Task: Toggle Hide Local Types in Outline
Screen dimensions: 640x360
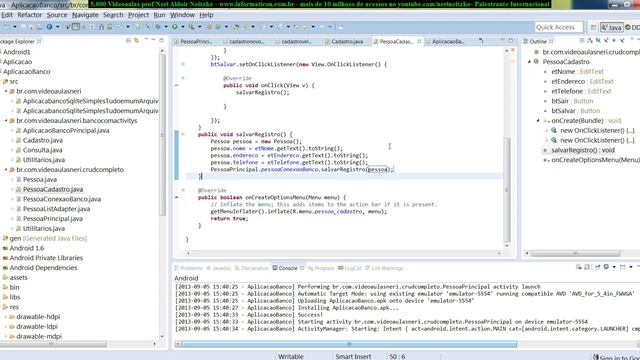Action: pyautogui.click(x=622, y=40)
